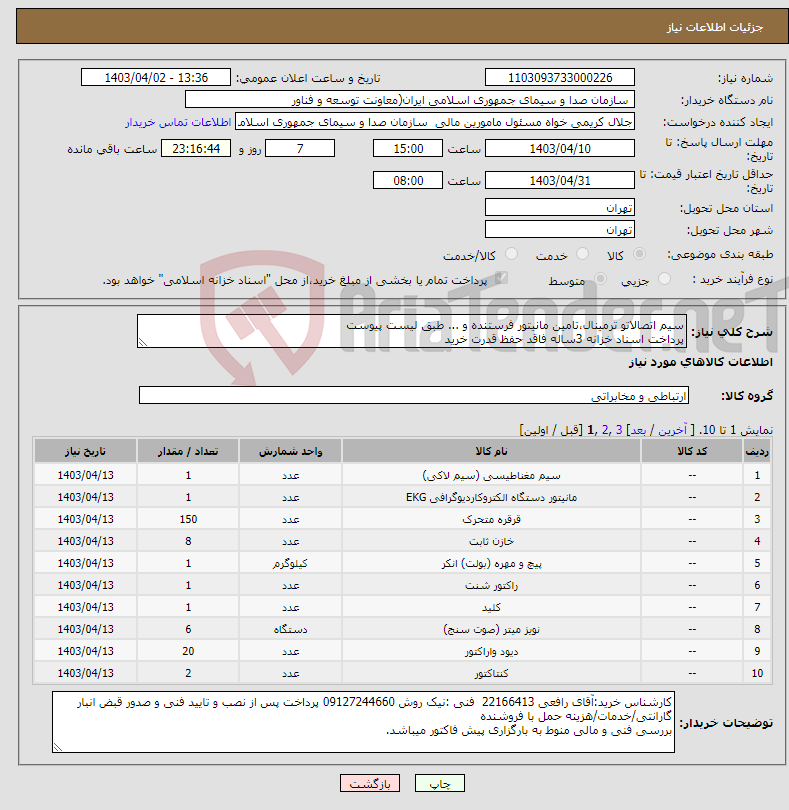
Task: Click the شرح کلی نیاز description textarea
Action: point(412,331)
